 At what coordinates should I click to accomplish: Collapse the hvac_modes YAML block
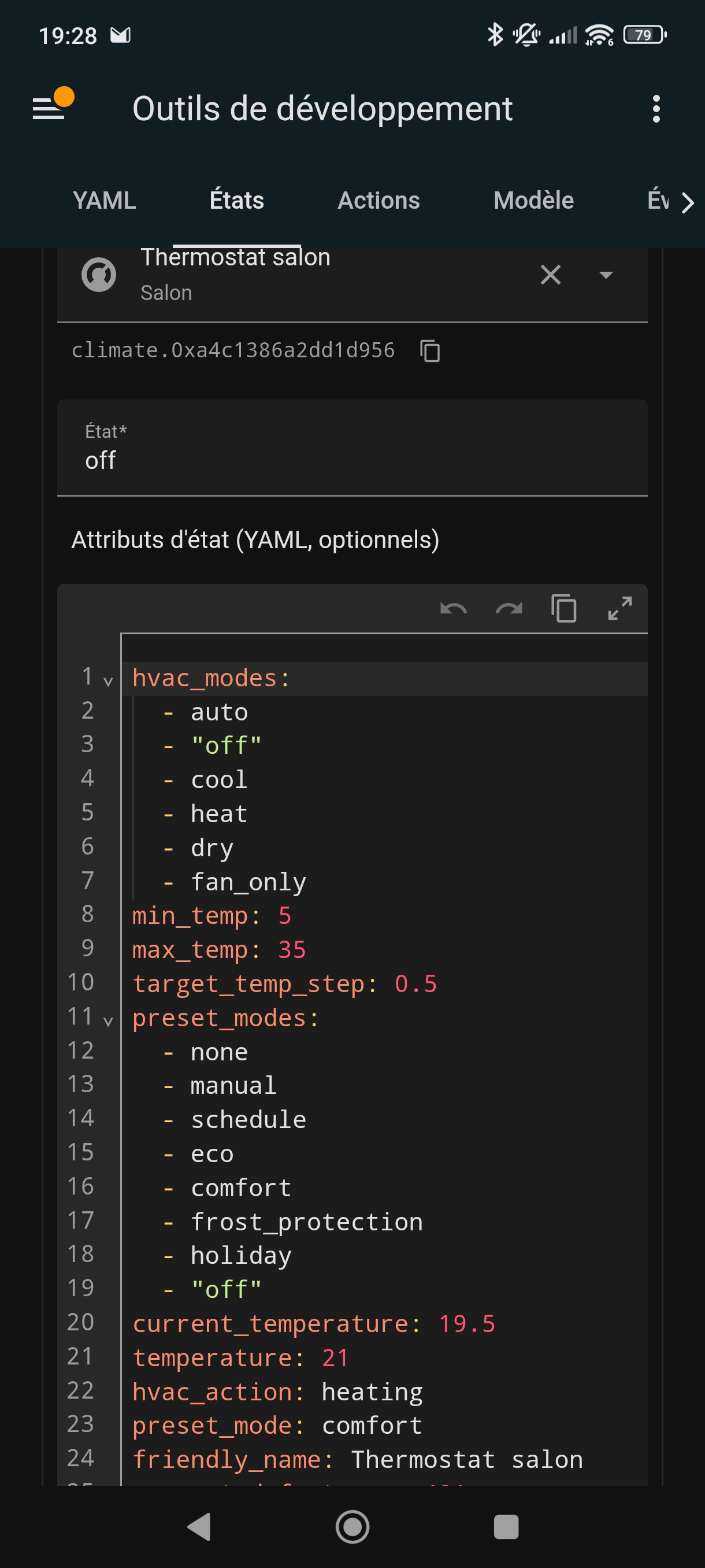pyautogui.click(x=108, y=681)
